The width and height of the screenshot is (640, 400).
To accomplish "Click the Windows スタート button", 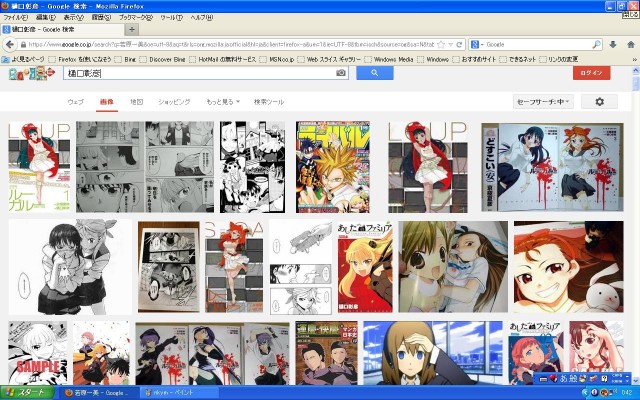I will (x=27, y=393).
